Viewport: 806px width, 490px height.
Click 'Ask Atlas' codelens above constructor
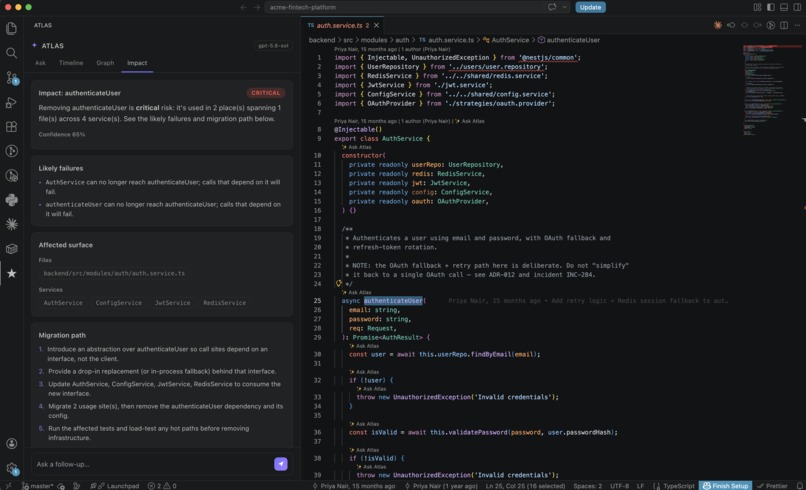359,147
